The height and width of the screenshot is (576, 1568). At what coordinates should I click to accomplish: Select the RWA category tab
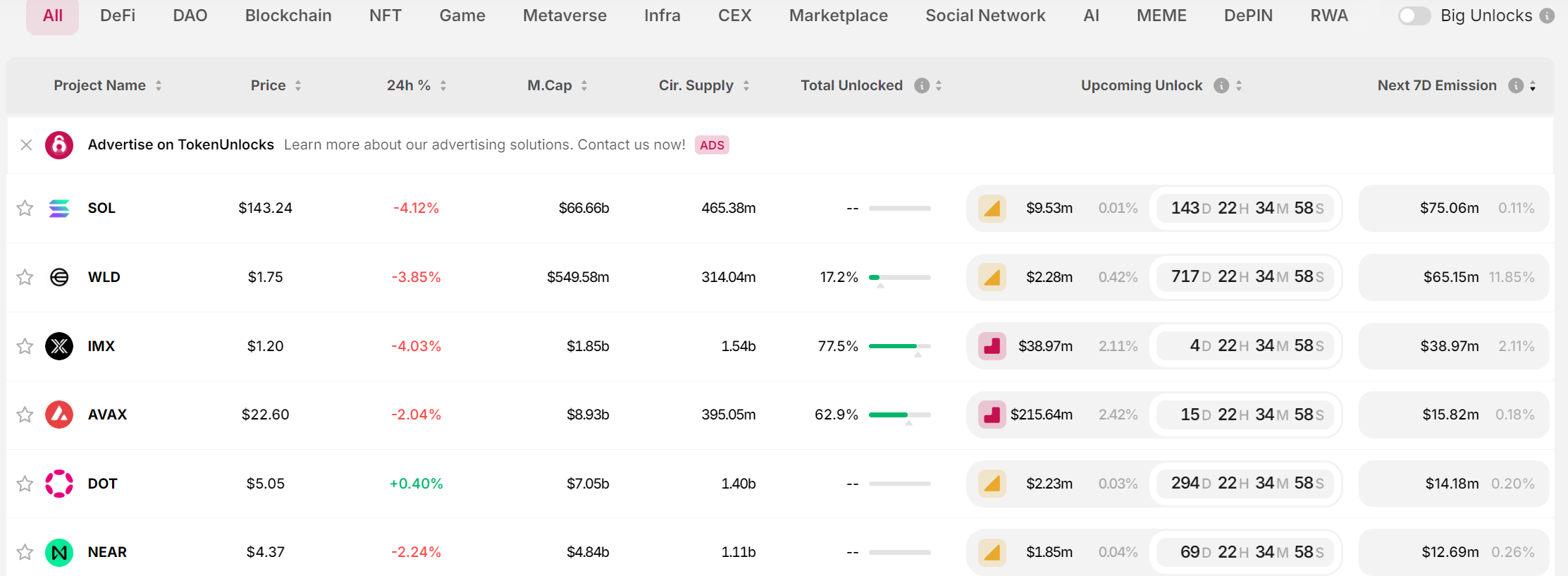pos(1329,16)
